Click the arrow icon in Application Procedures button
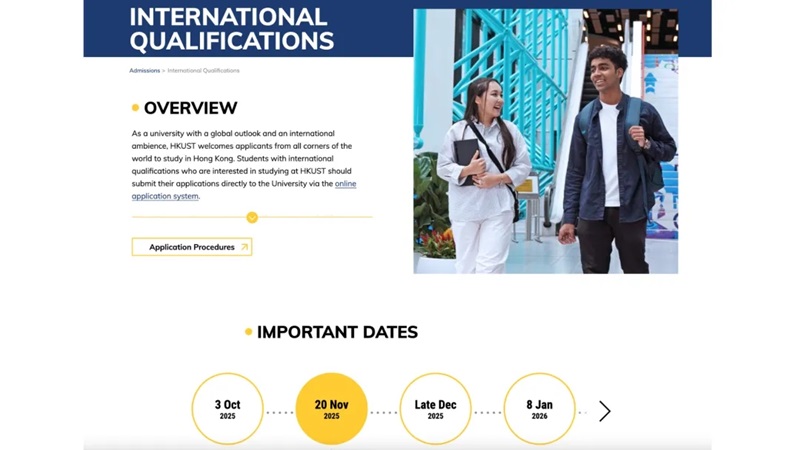 pyautogui.click(x=244, y=247)
